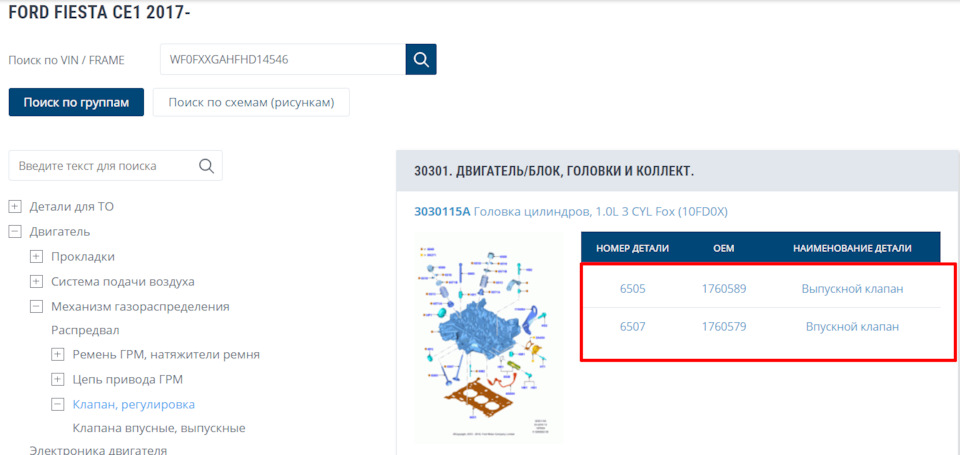Click the 'FORD FIESTA CE1 2017-' heading
The height and width of the screenshot is (455, 960).
click(99, 12)
